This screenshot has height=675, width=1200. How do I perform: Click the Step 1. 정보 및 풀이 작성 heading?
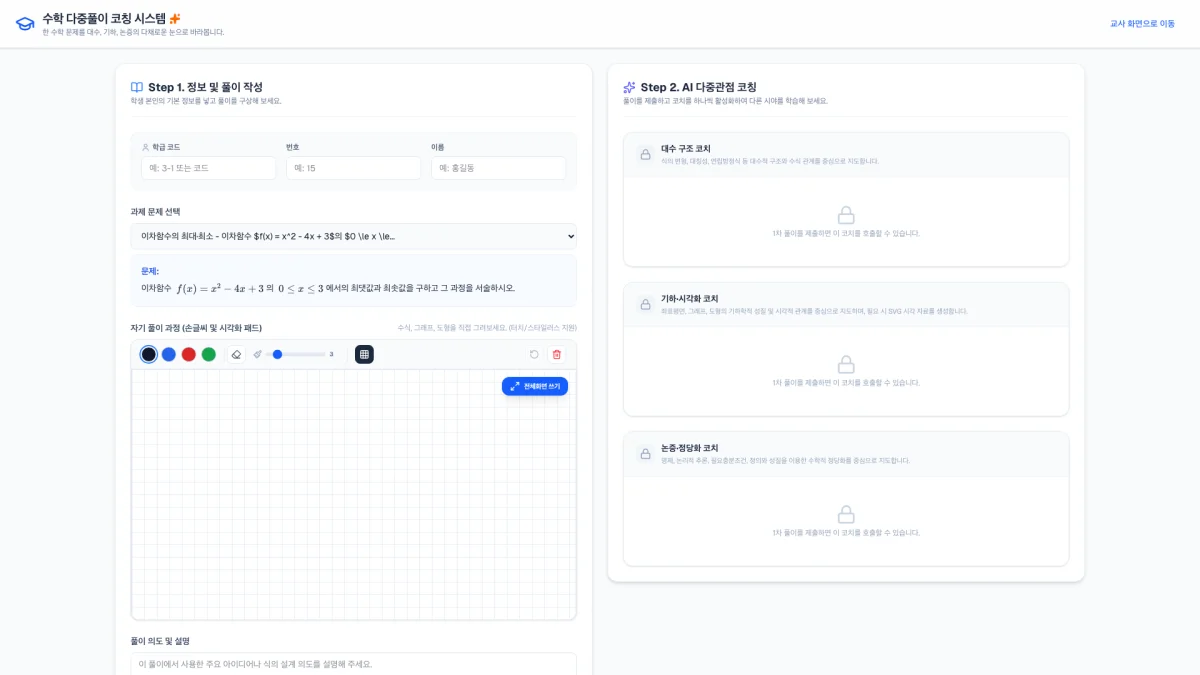tap(205, 87)
